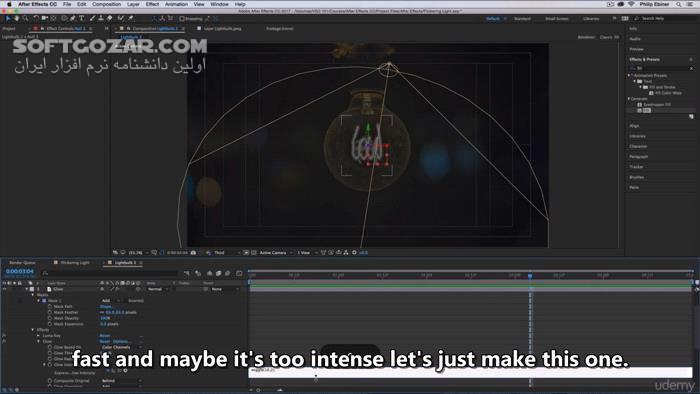The image size is (700, 394).
Task: Open the Composite Original Behind dropdown
Action: click(121, 381)
